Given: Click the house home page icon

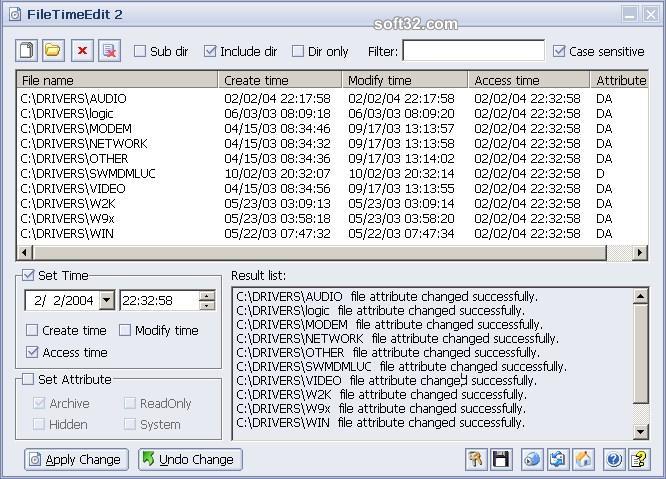Looking at the screenshot, I should (x=584, y=459).
